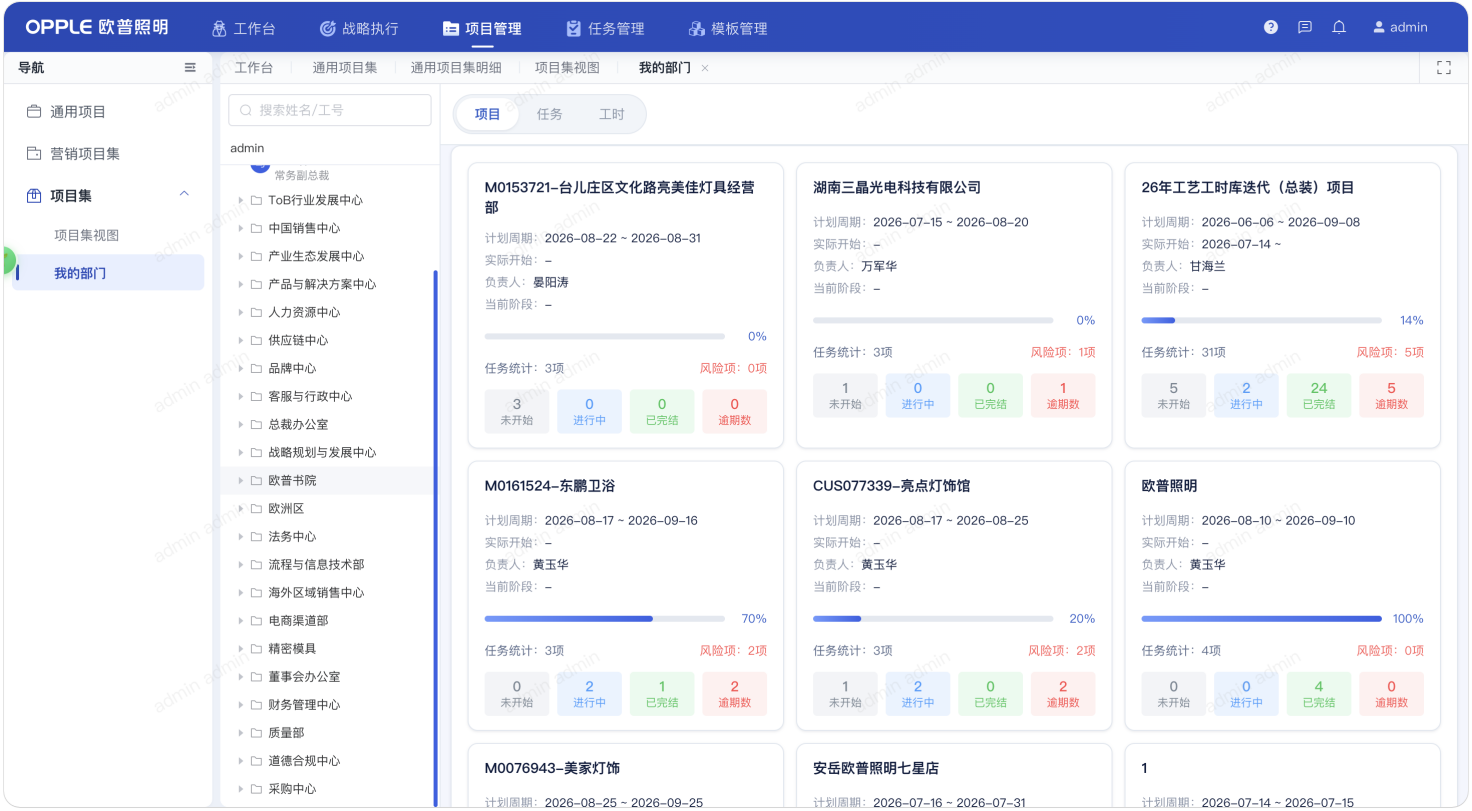Select the 人力资源中心 department row

(x=327, y=312)
